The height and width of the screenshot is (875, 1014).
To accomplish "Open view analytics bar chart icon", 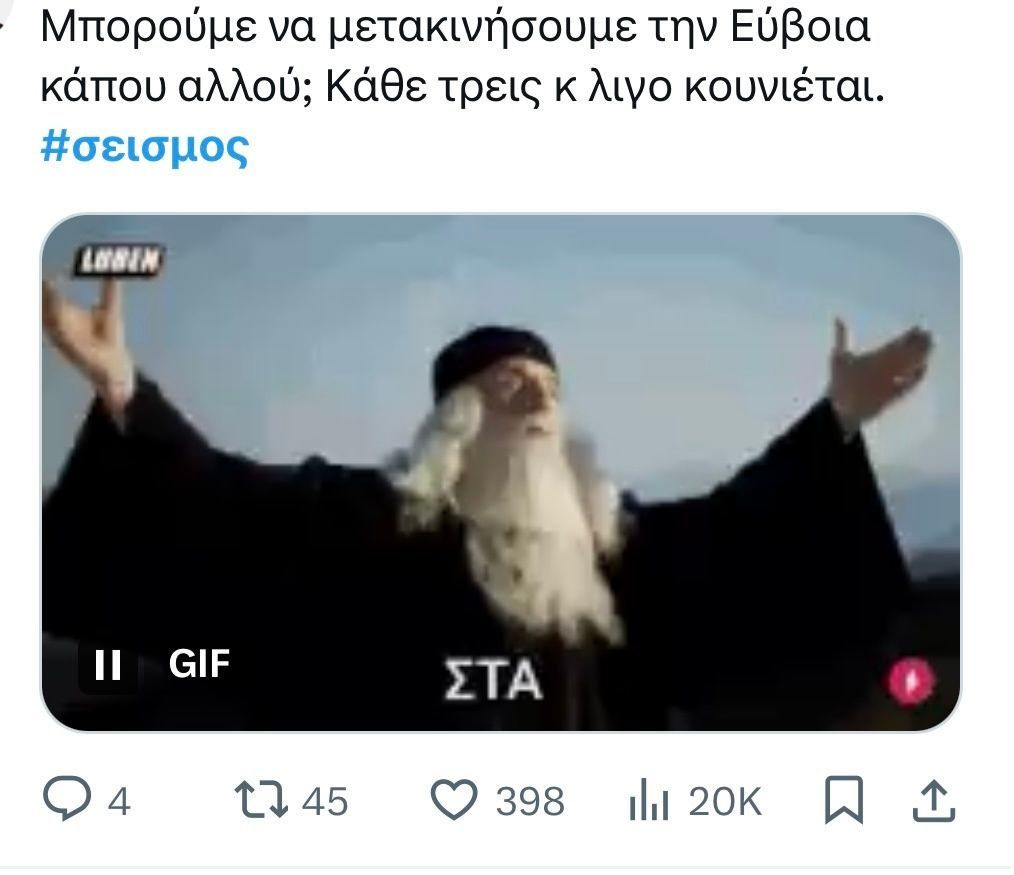I will [x=649, y=799].
